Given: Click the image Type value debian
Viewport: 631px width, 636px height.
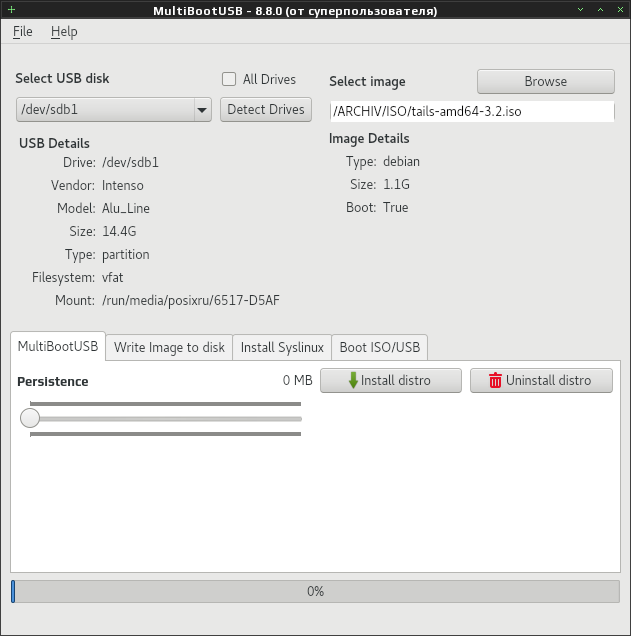Looking at the screenshot, I should tap(401, 161).
